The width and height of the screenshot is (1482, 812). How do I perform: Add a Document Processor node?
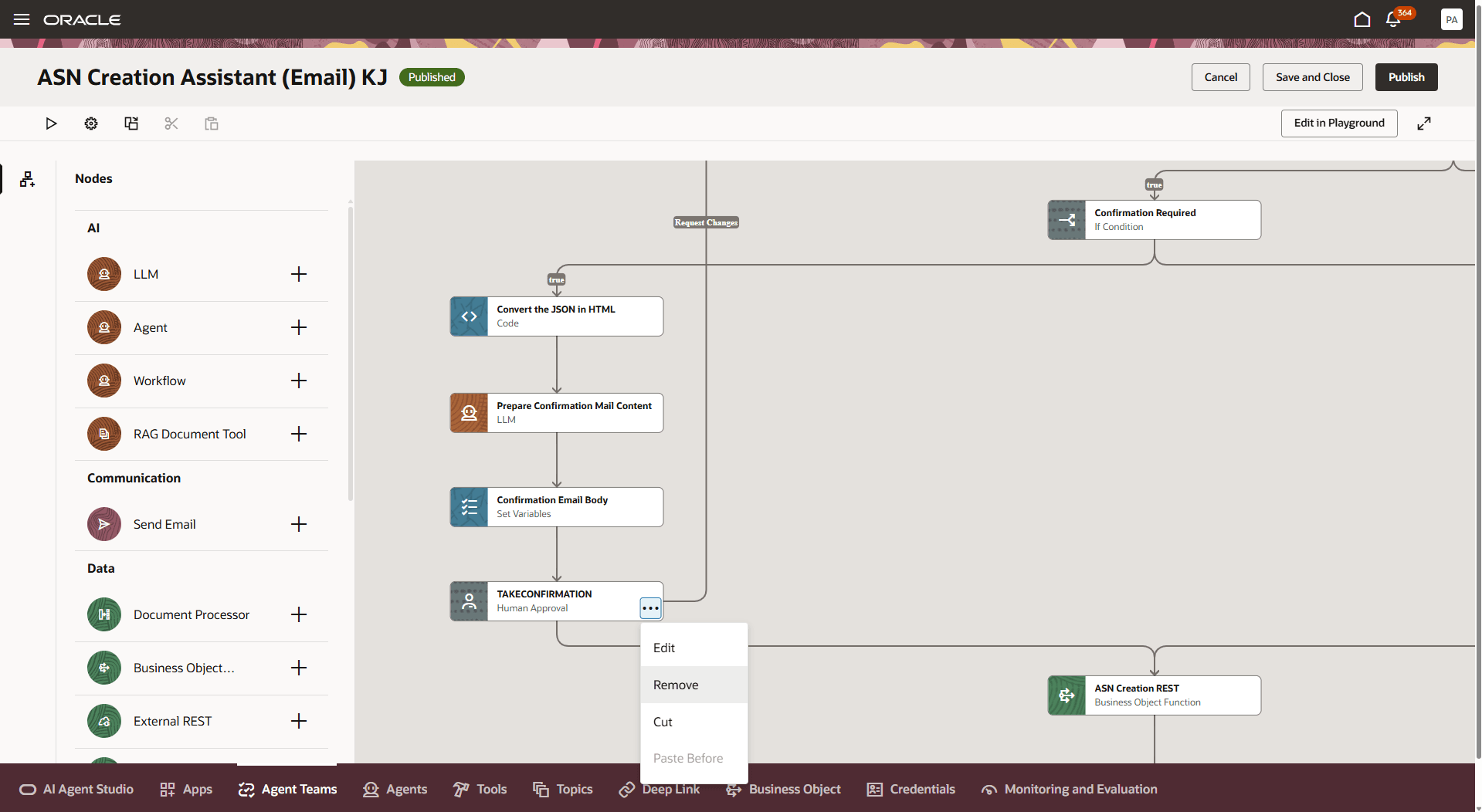(x=299, y=614)
